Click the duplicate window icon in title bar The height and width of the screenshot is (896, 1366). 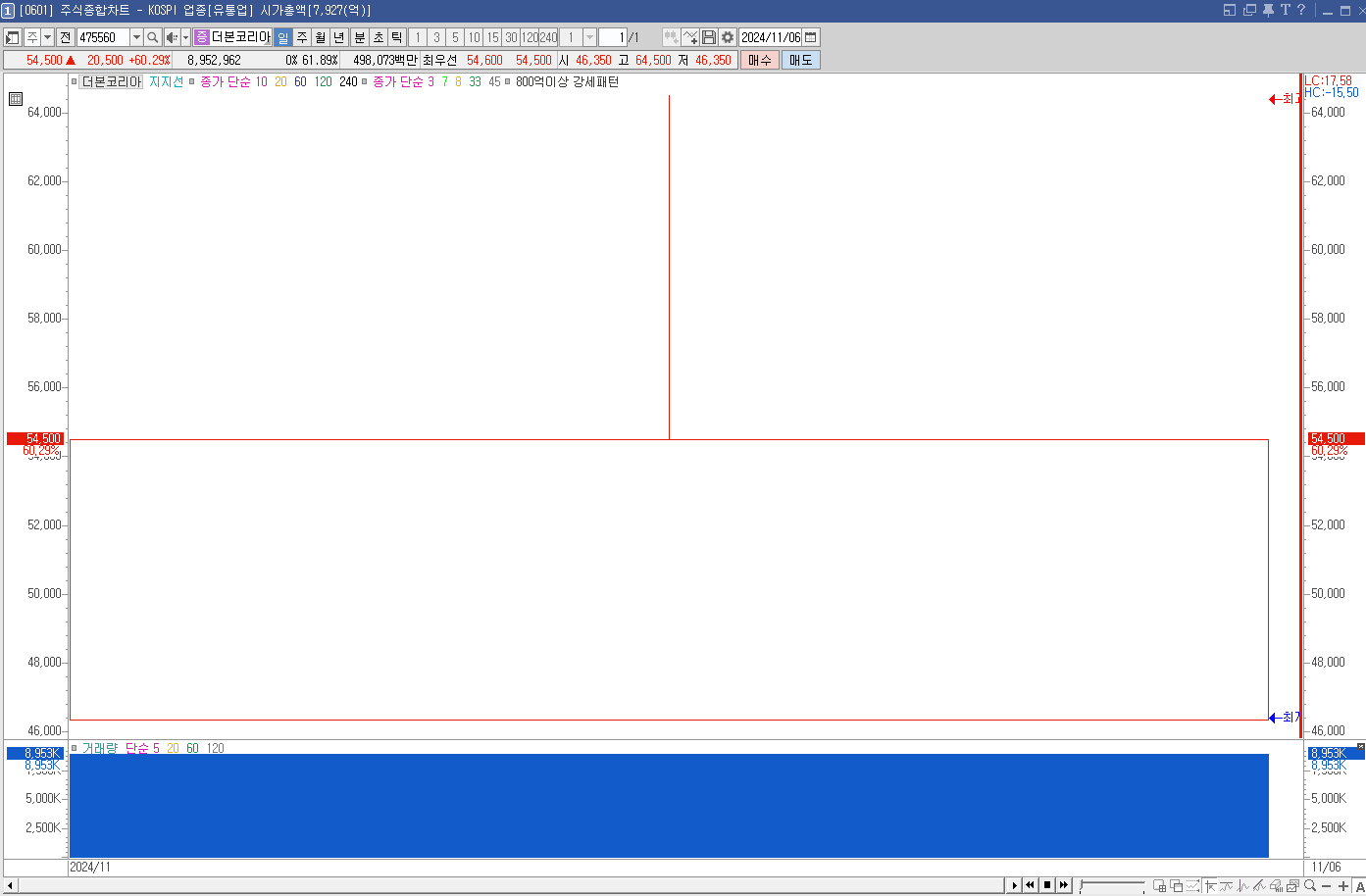[1249, 10]
